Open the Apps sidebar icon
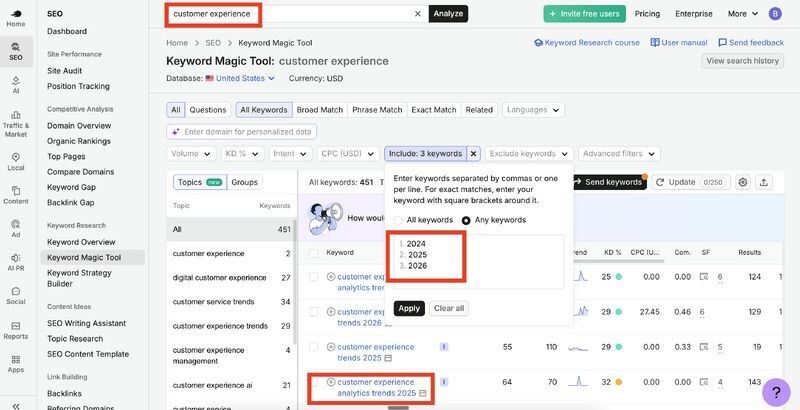Image resolution: width=800 pixels, height=410 pixels. coord(16,364)
